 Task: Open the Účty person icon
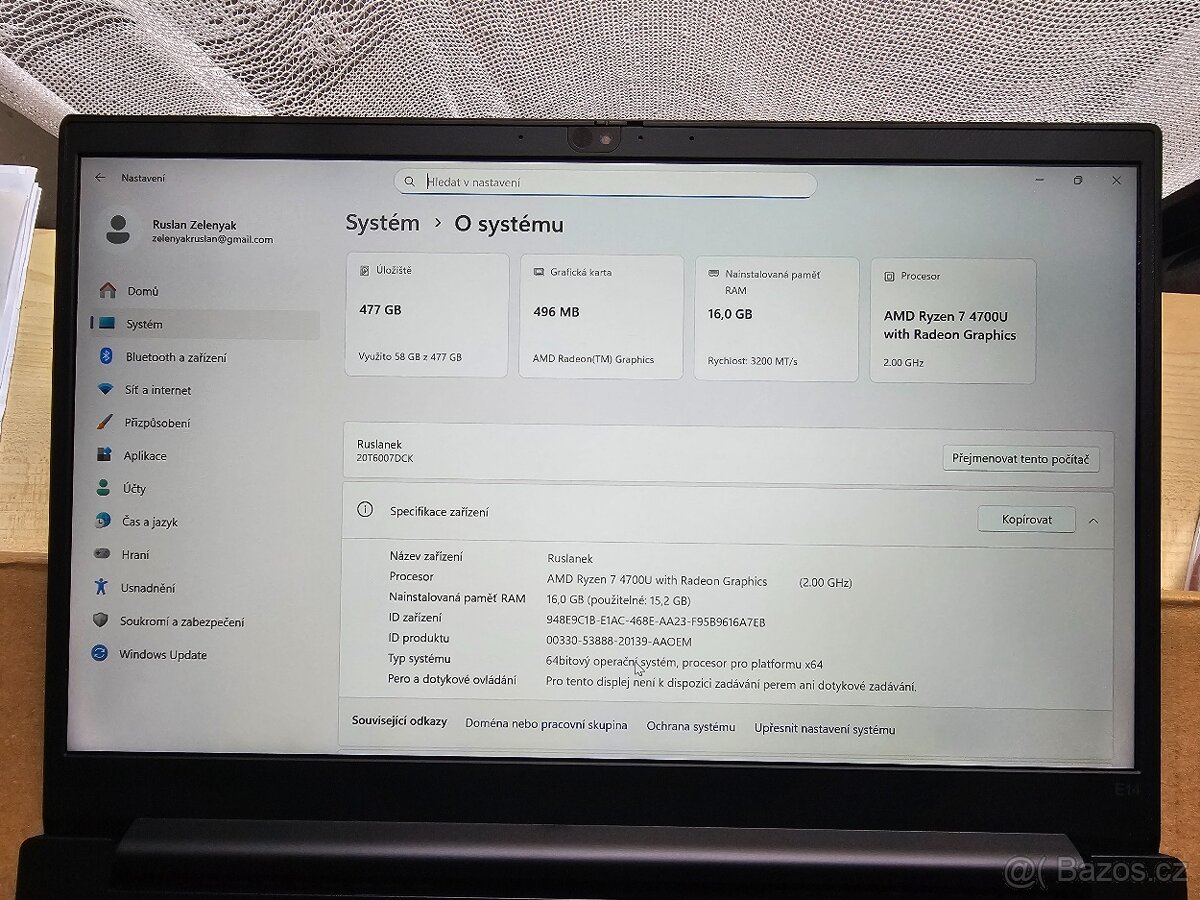(103, 488)
